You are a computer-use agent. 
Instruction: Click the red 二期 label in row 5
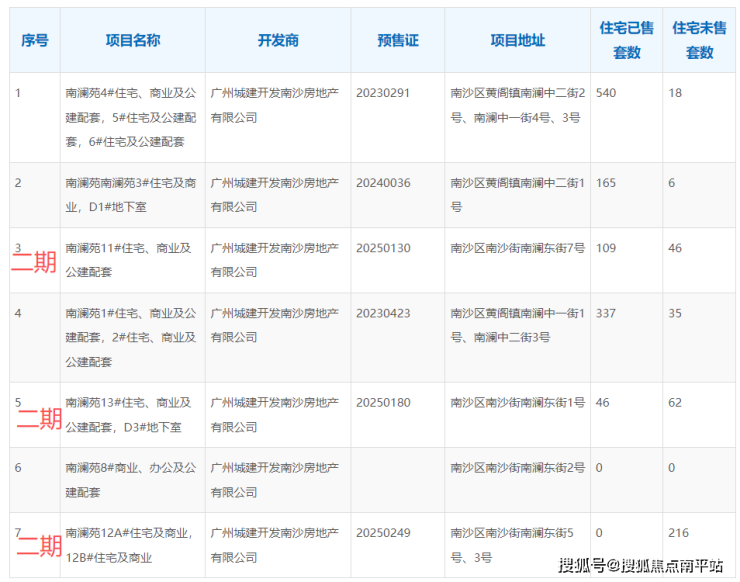[x=39, y=420]
